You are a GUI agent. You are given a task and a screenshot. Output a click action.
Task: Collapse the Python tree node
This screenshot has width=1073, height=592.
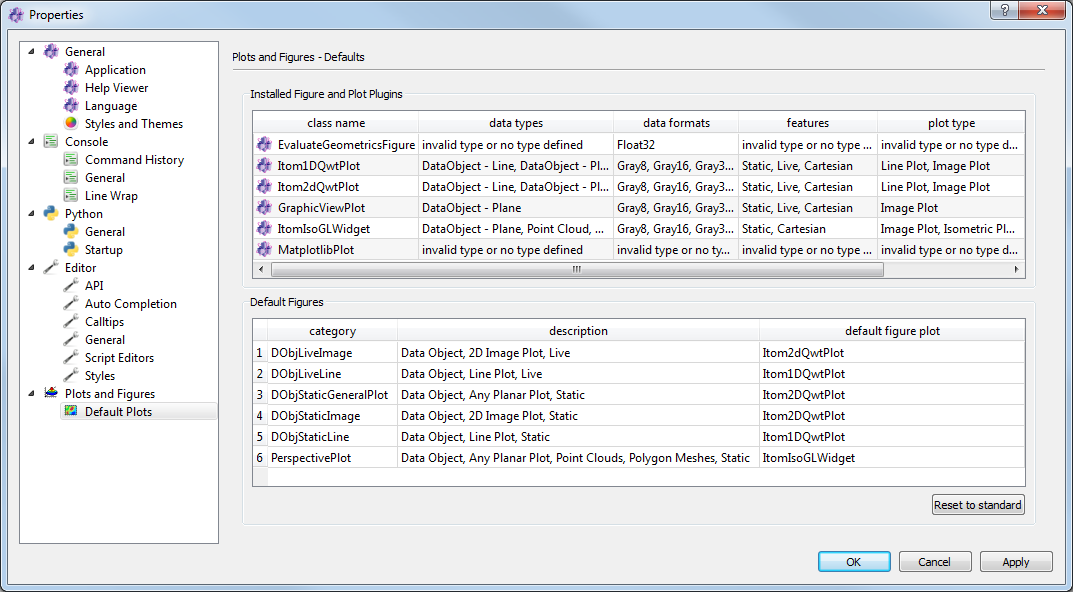click(x=31, y=214)
